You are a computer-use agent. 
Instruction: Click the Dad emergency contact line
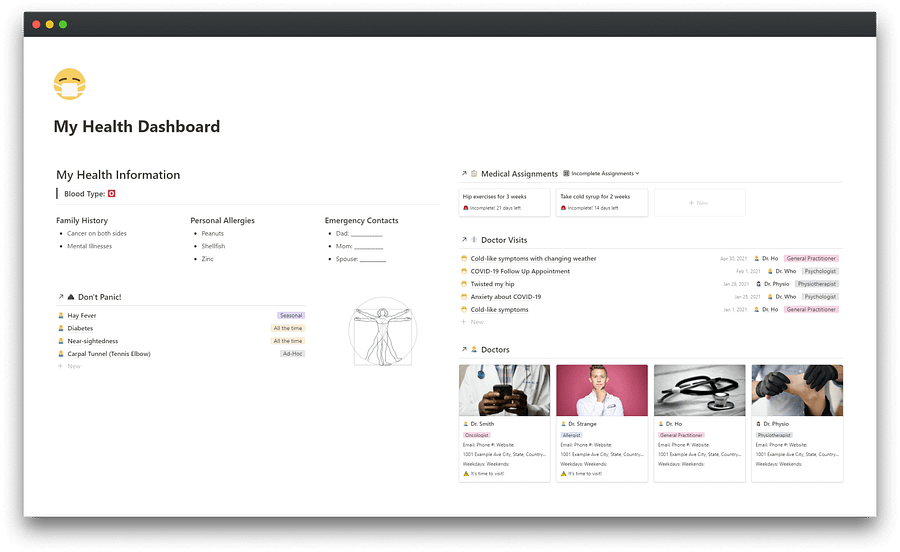tap(359, 234)
